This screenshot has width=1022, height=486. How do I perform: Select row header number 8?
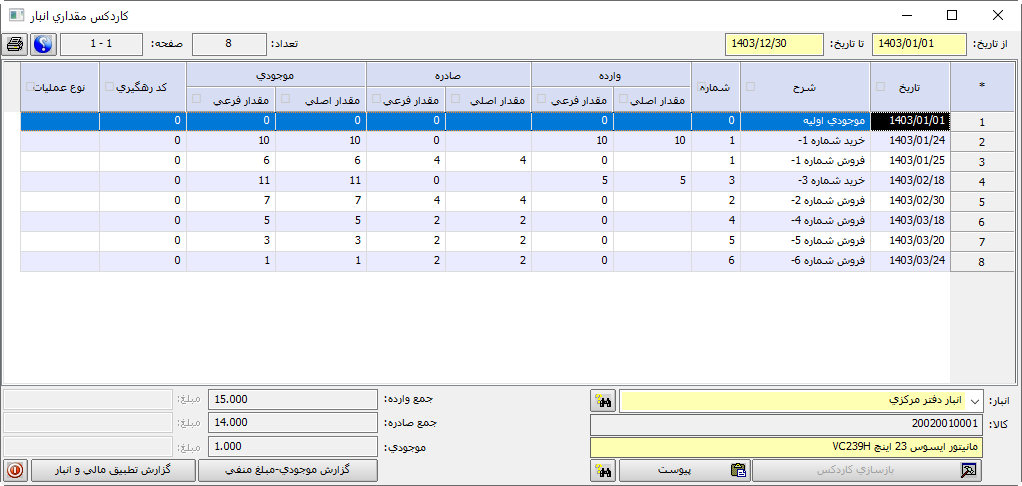point(982,262)
